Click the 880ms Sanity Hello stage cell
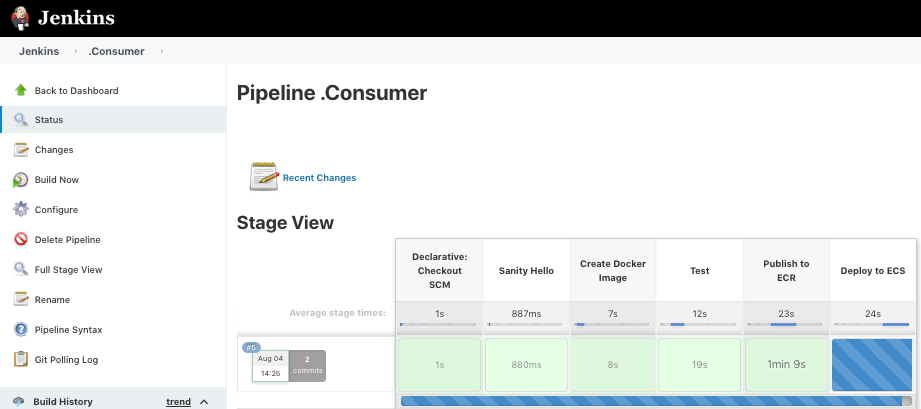The height and width of the screenshot is (409, 921). [x=526, y=365]
